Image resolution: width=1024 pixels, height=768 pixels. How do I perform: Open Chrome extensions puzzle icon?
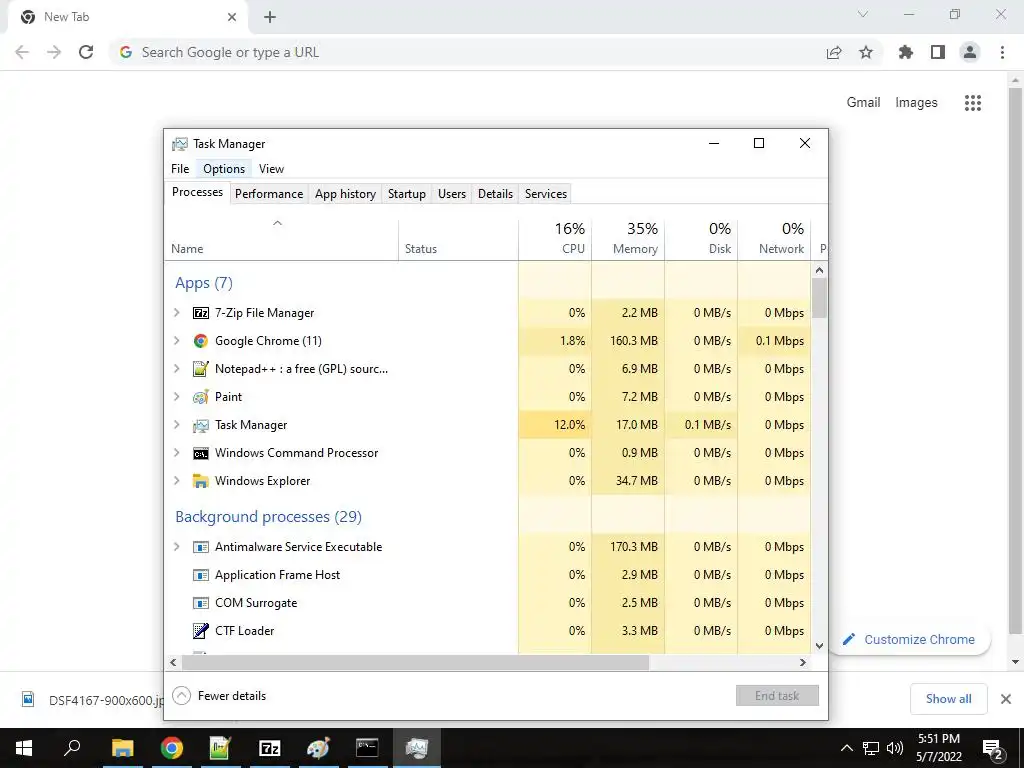click(x=906, y=52)
